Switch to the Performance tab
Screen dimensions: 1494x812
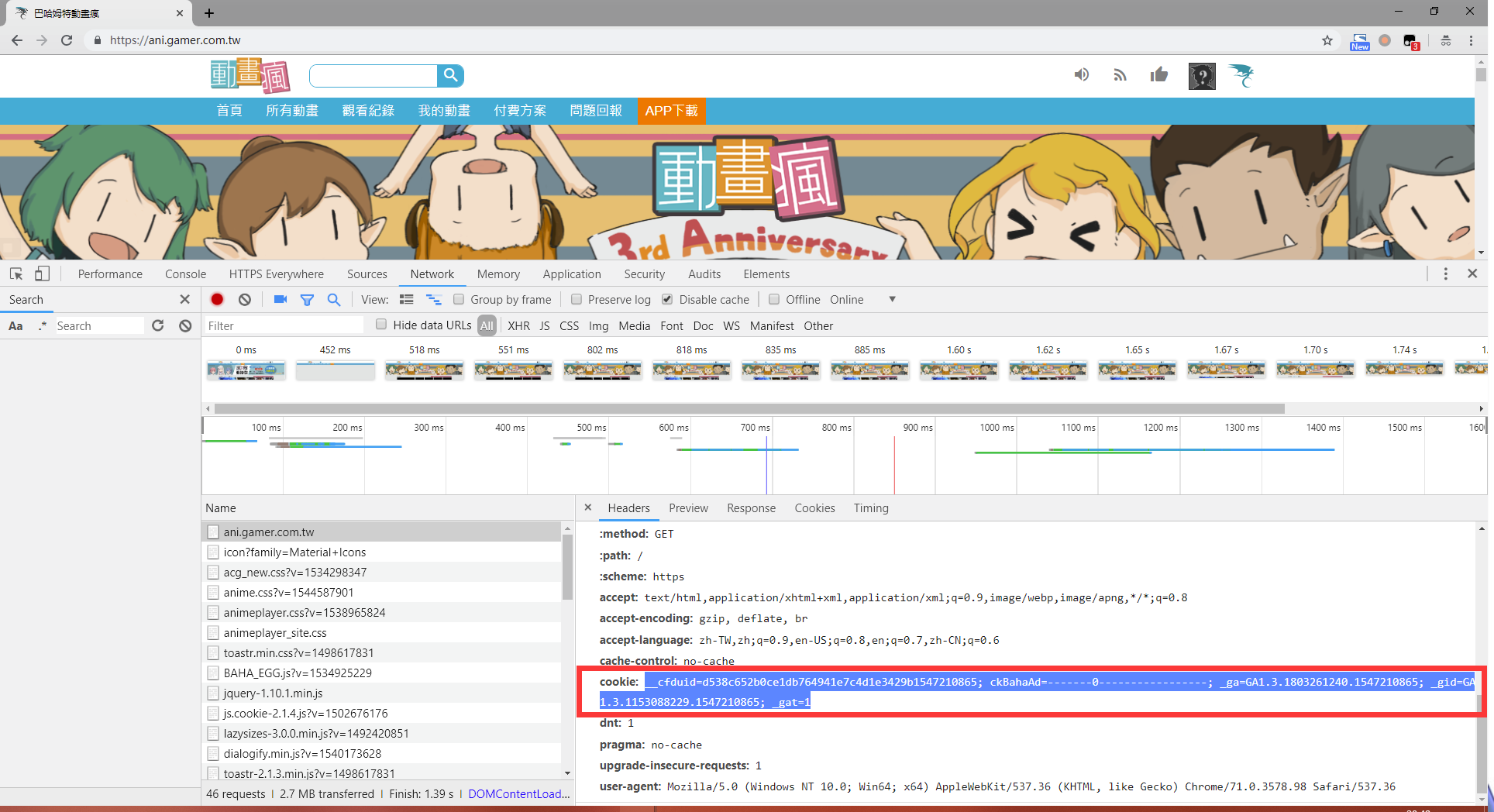[110, 274]
